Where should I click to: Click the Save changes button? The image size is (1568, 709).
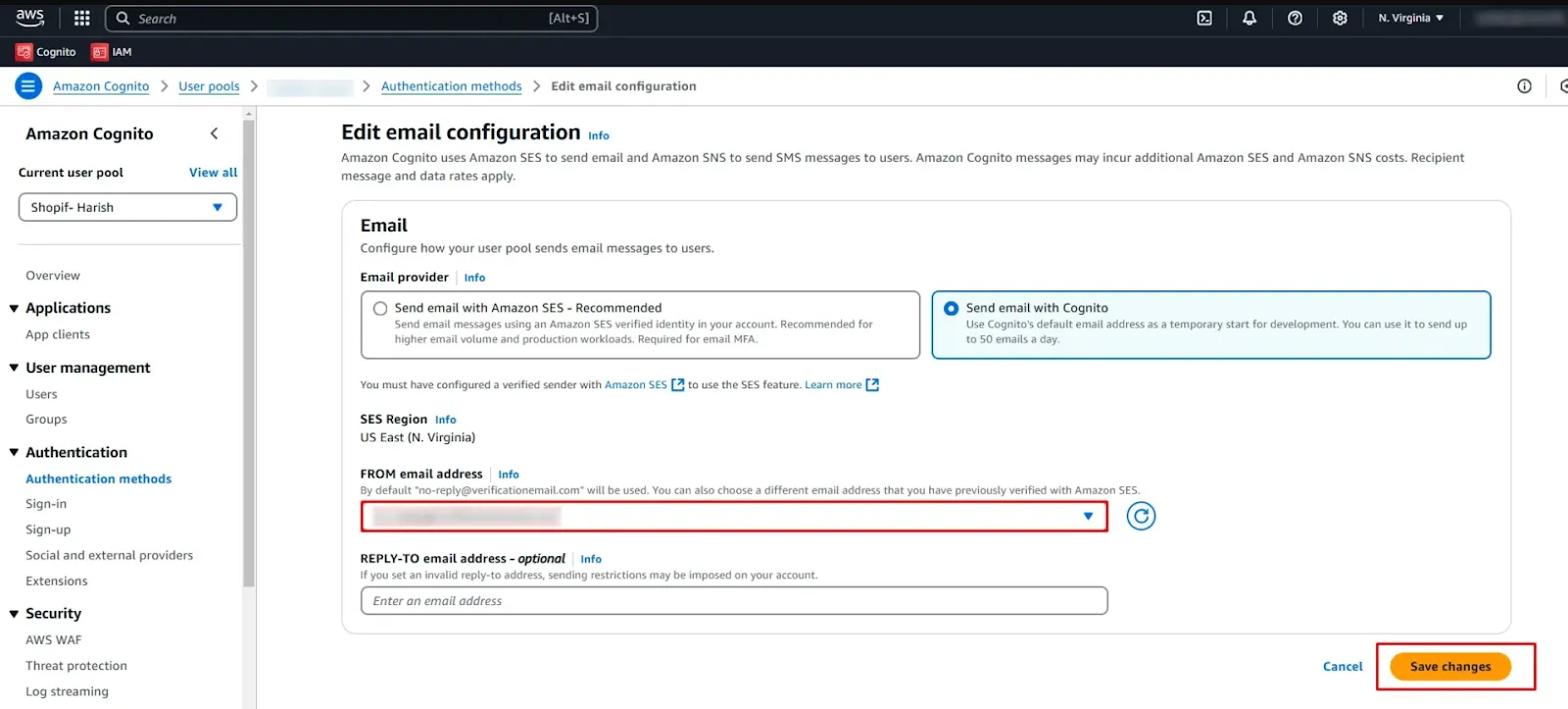(x=1450, y=667)
